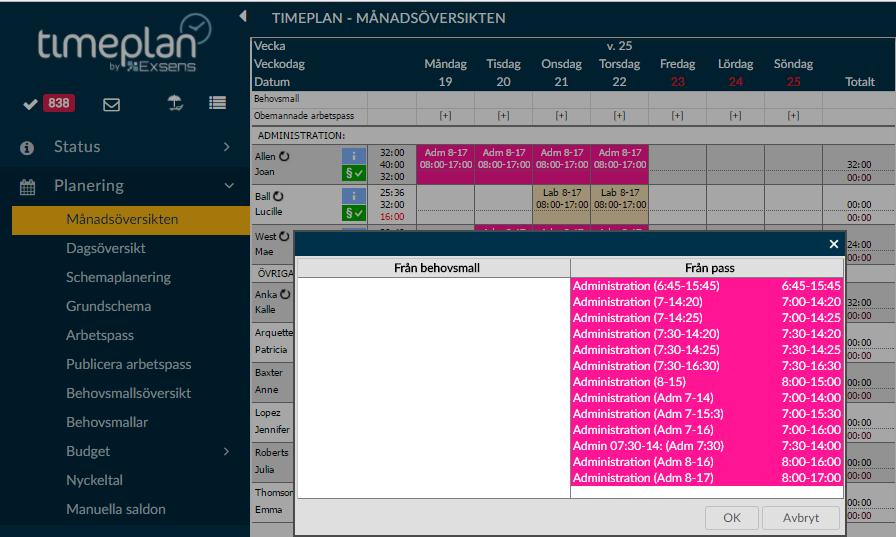Click the Status info icon
This screenshot has height=537, width=896.
click(x=27, y=148)
